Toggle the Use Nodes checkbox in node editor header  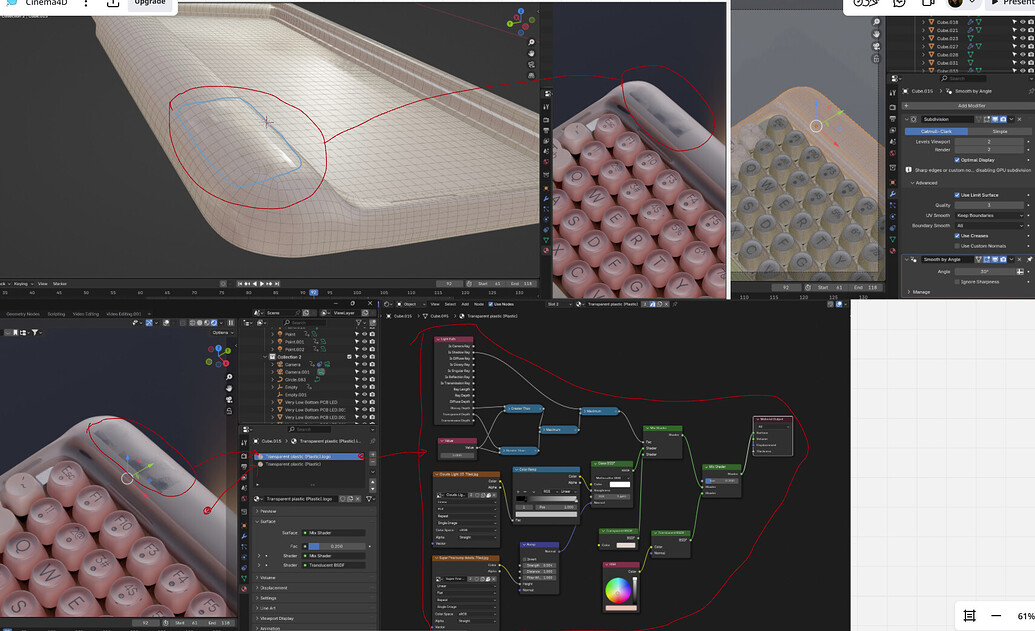coord(490,304)
